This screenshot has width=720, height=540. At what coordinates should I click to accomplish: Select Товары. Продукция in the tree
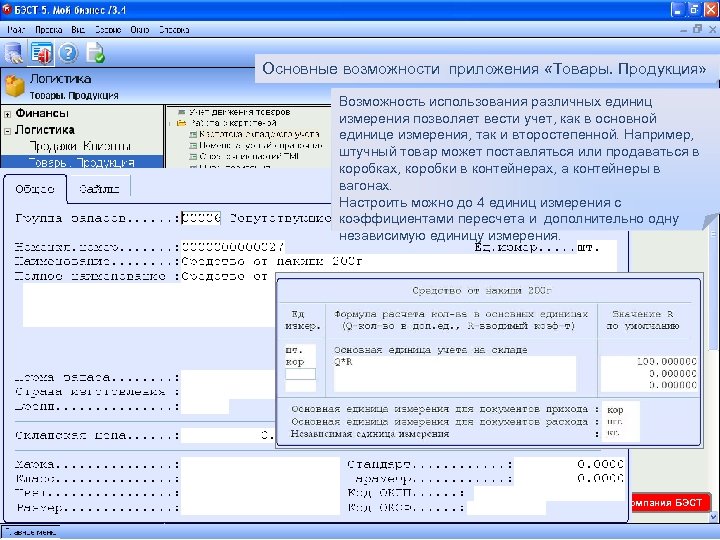(82, 163)
